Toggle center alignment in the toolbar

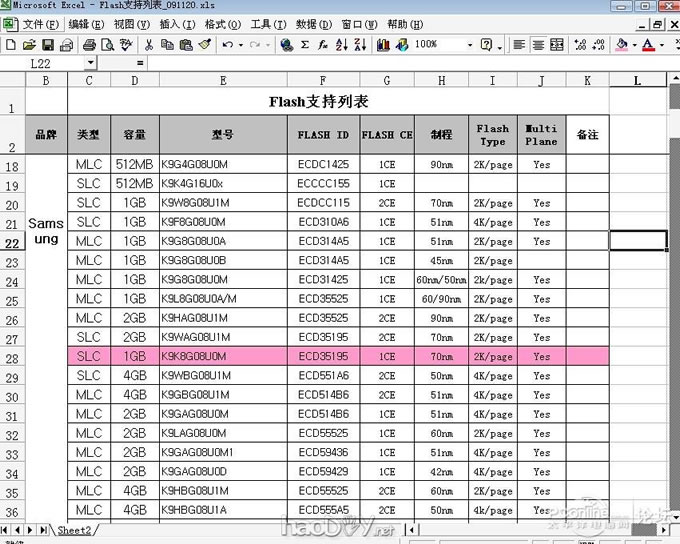tap(539, 45)
